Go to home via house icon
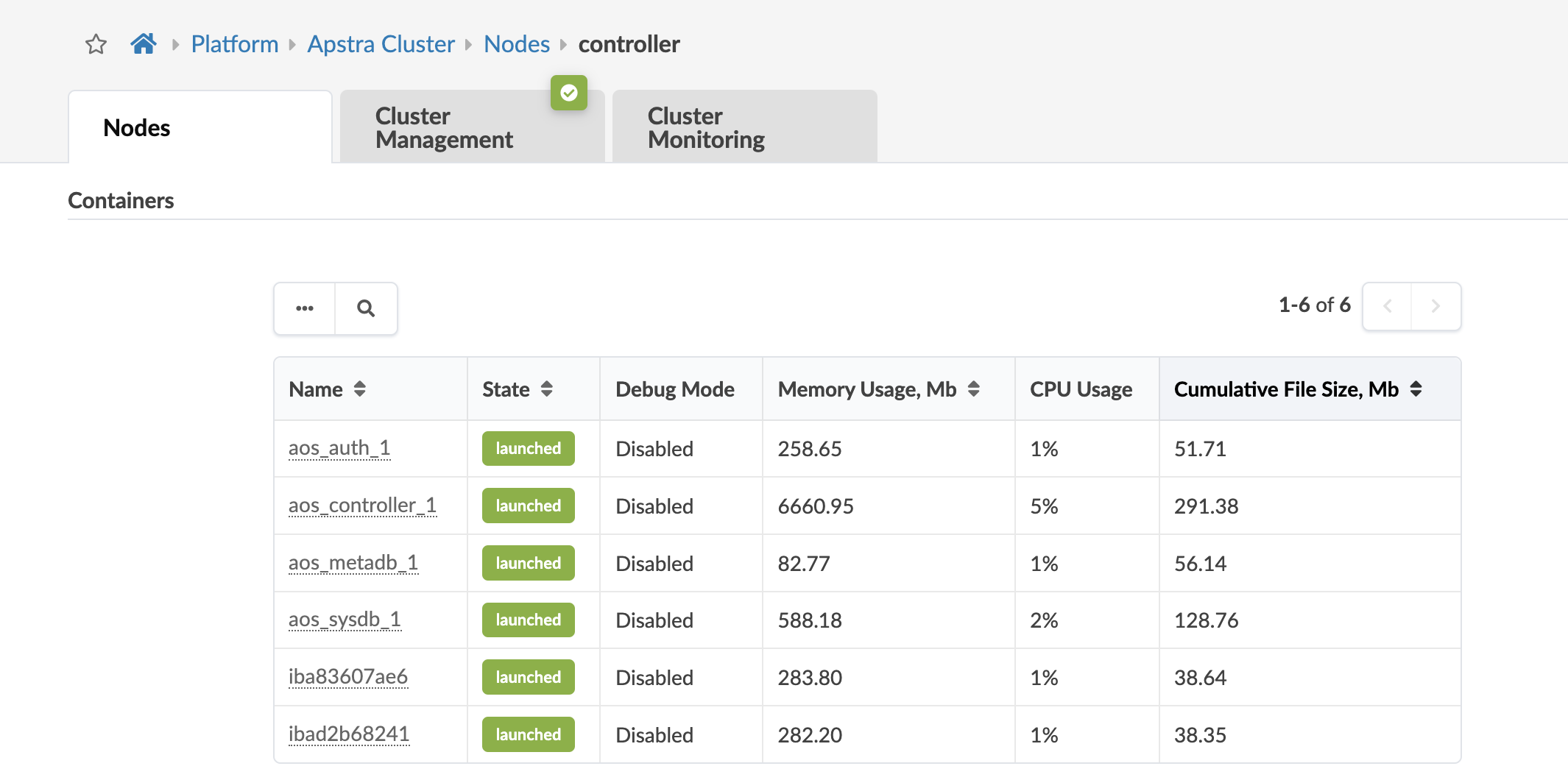This screenshot has width=1568, height=780. tap(144, 44)
